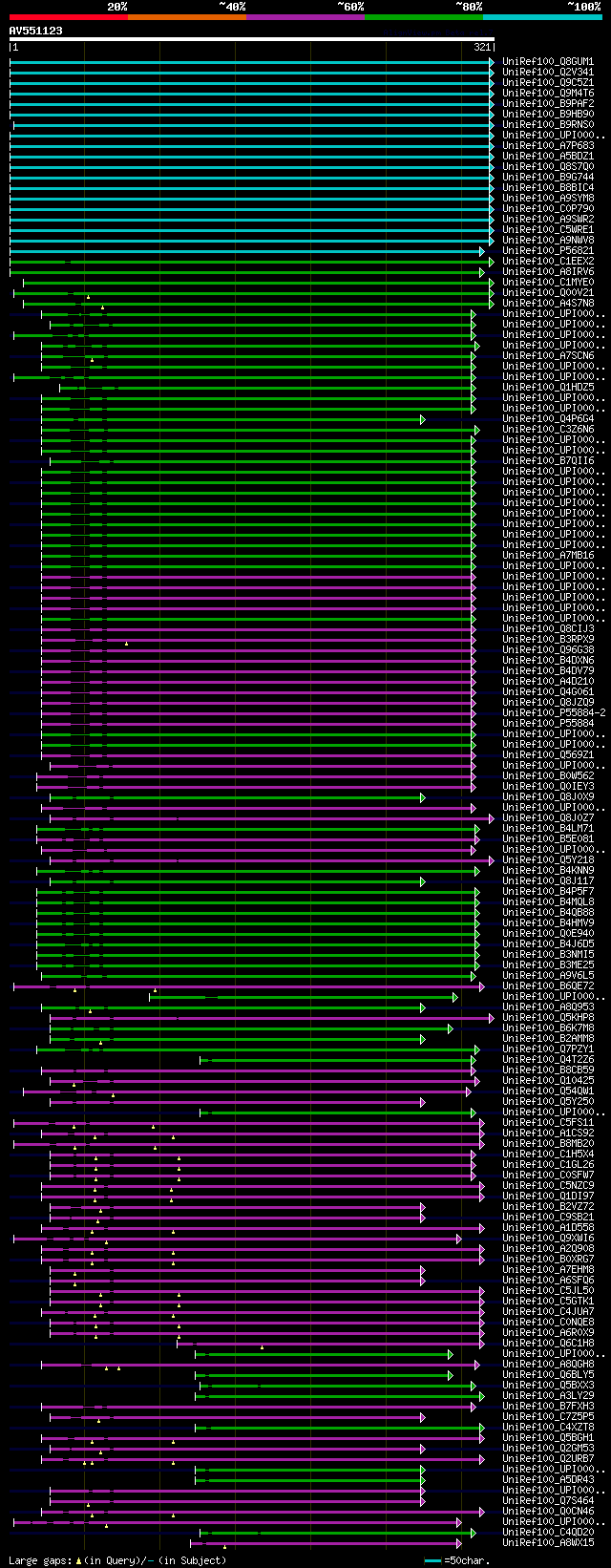Image resolution: width=611 pixels, height=1568 pixels.
Task: Click UniRef100_B9RNS0 hit label
Action: click(548, 125)
